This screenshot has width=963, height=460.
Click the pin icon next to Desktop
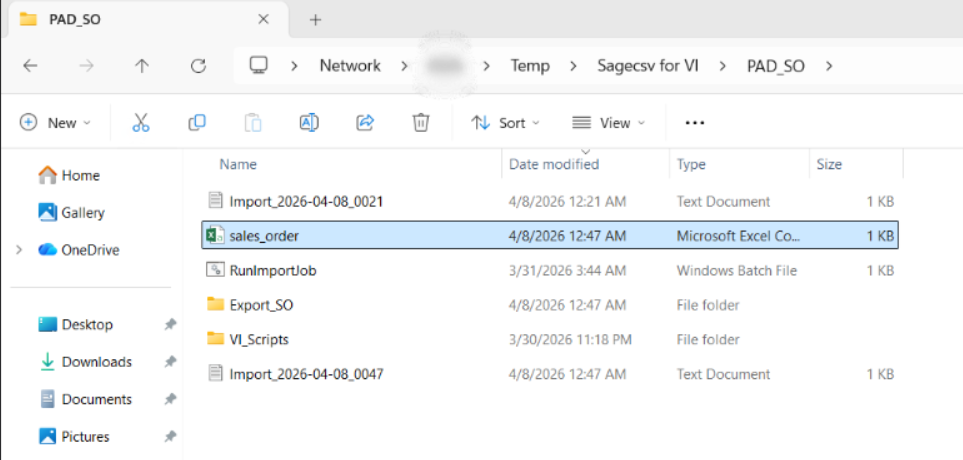click(170, 325)
